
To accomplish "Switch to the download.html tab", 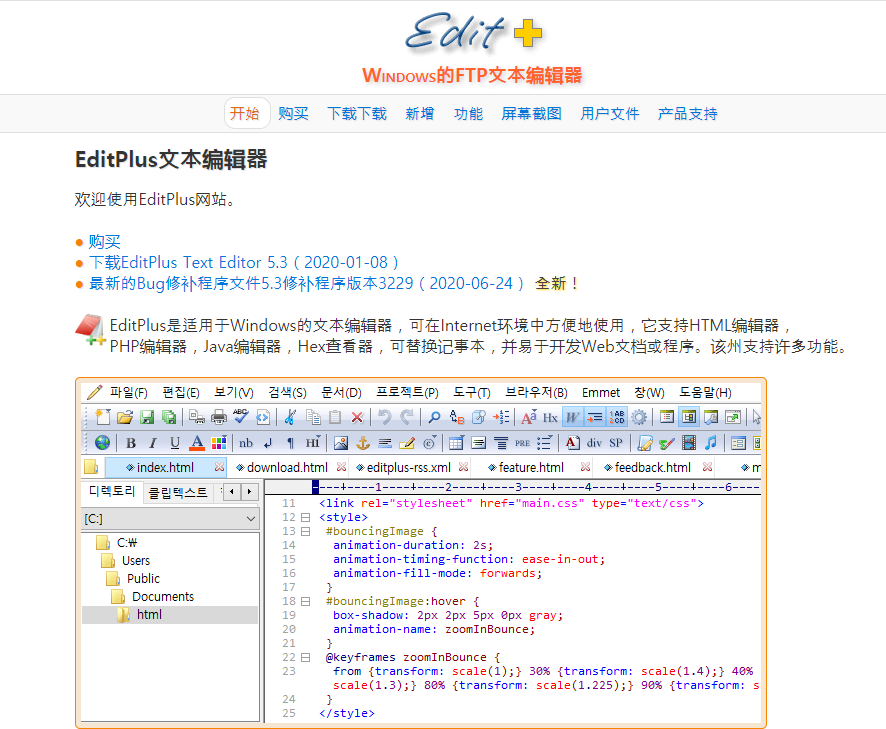I will point(287,467).
